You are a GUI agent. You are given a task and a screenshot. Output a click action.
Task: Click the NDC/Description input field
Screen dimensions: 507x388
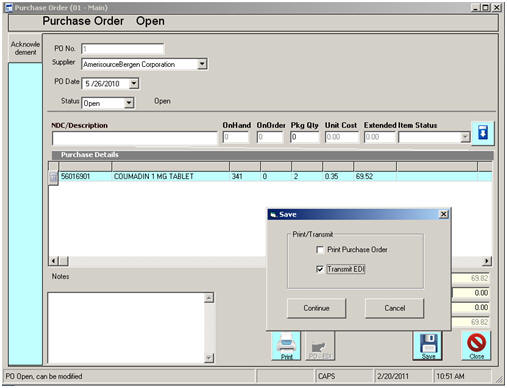click(x=135, y=138)
